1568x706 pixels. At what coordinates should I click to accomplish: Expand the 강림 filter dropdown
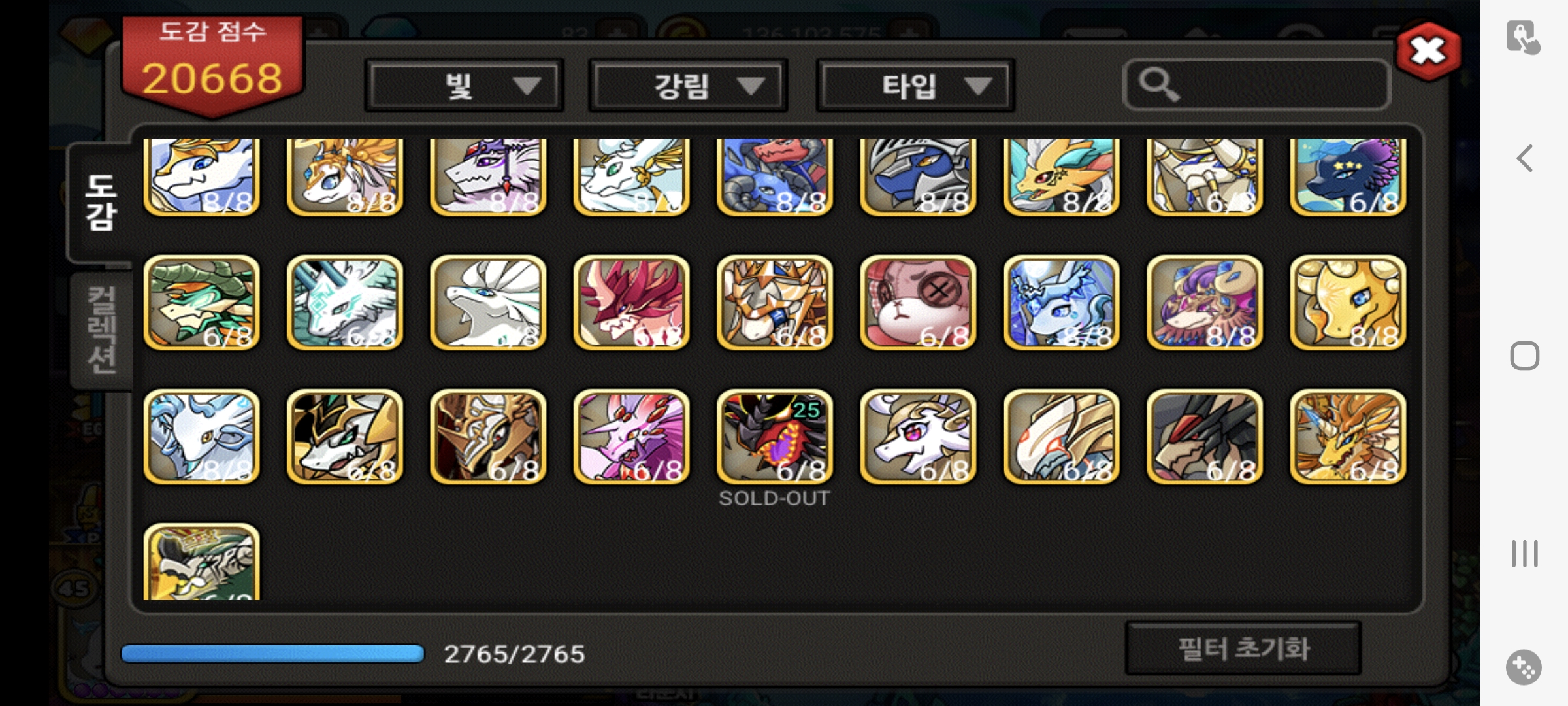point(688,86)
